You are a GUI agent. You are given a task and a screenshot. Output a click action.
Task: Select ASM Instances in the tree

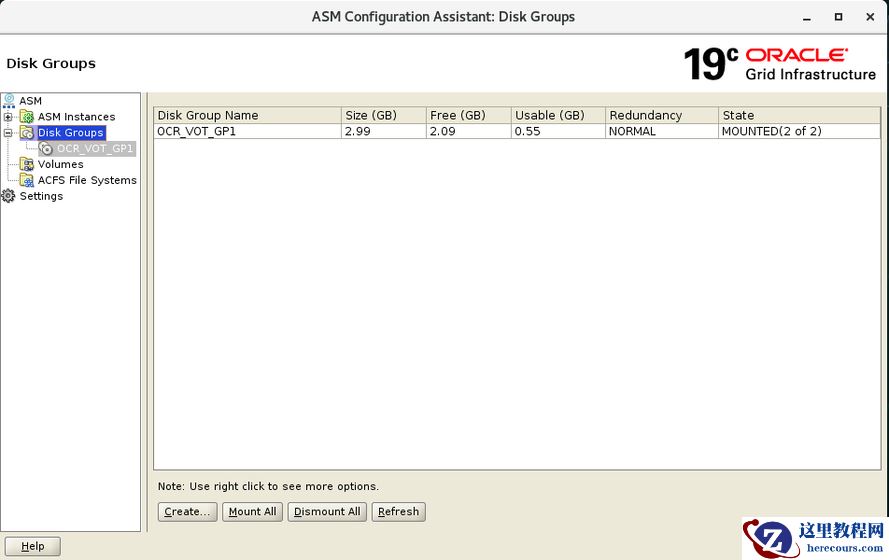pyautogui.click(x=77, y=117)
